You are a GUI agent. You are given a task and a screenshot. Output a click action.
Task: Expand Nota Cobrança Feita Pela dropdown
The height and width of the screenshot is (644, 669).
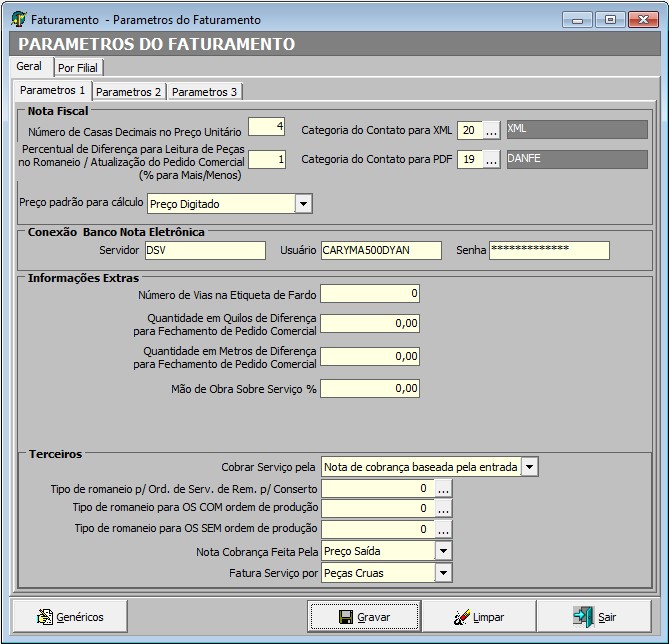pos(443,551)
